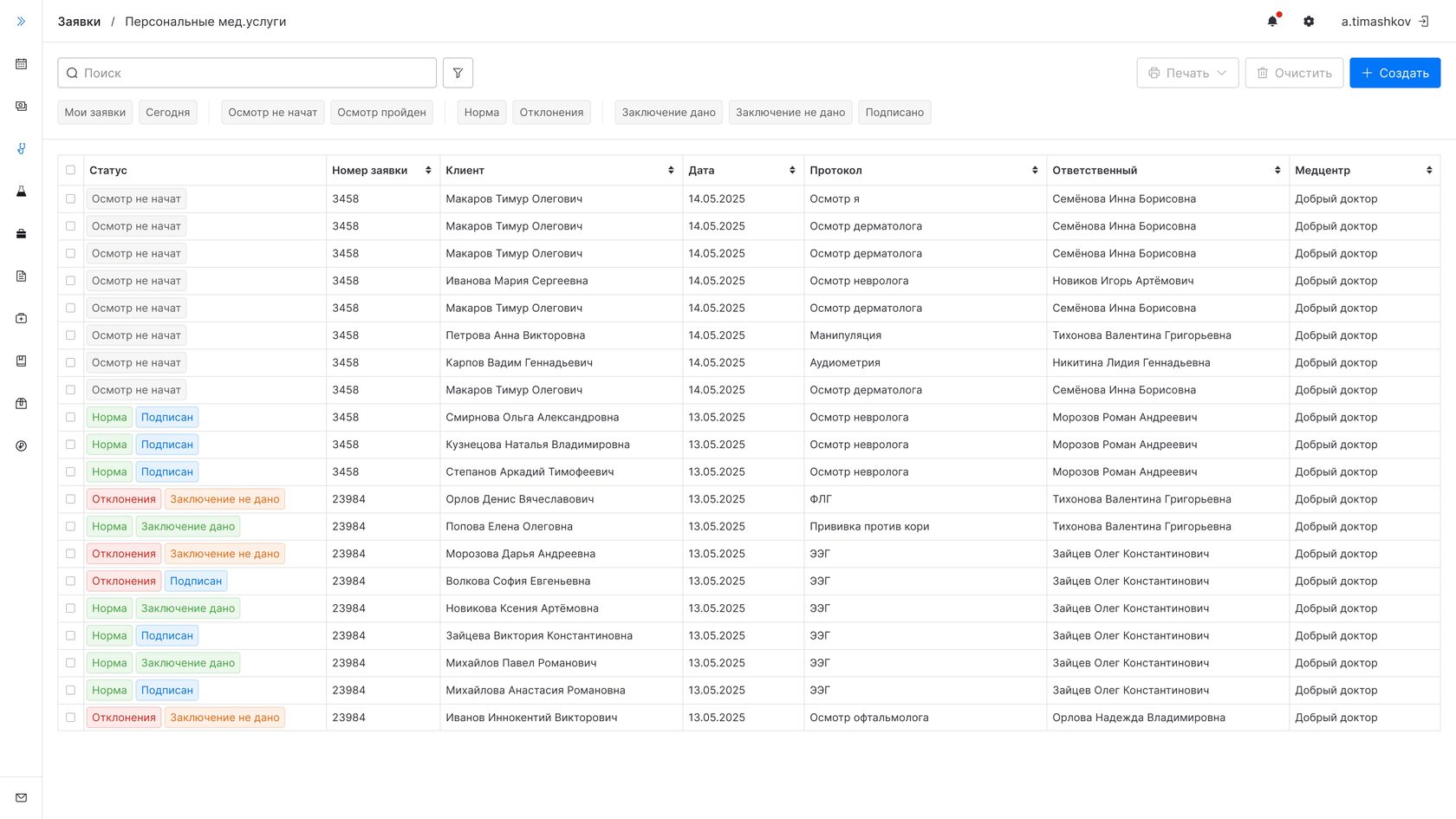Image resolution: width=1456 pixels, height=819 pixels.
Task: Log out using the exit icon
Action: pos(1424,22)
